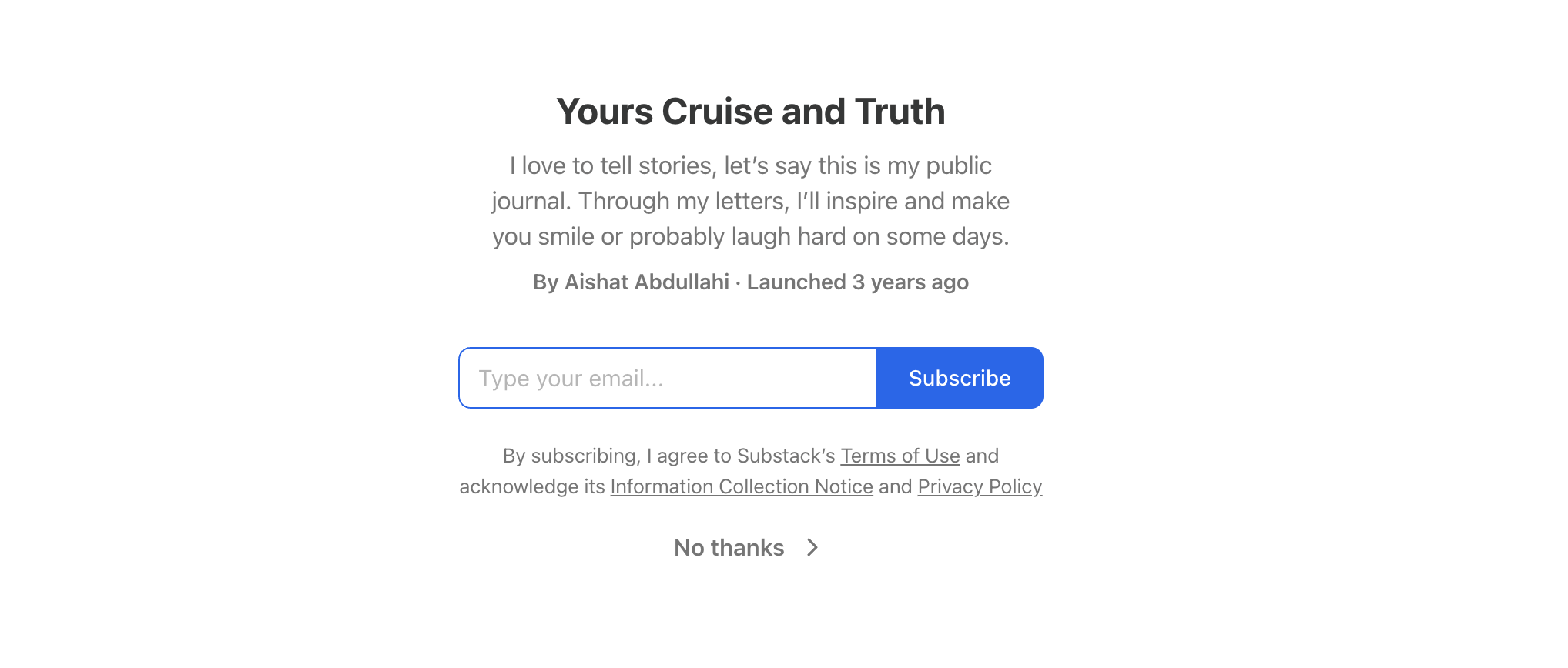Dismiss the prompt via 'No thanks'
1568x668 pixels.
[x=729, y=547]
